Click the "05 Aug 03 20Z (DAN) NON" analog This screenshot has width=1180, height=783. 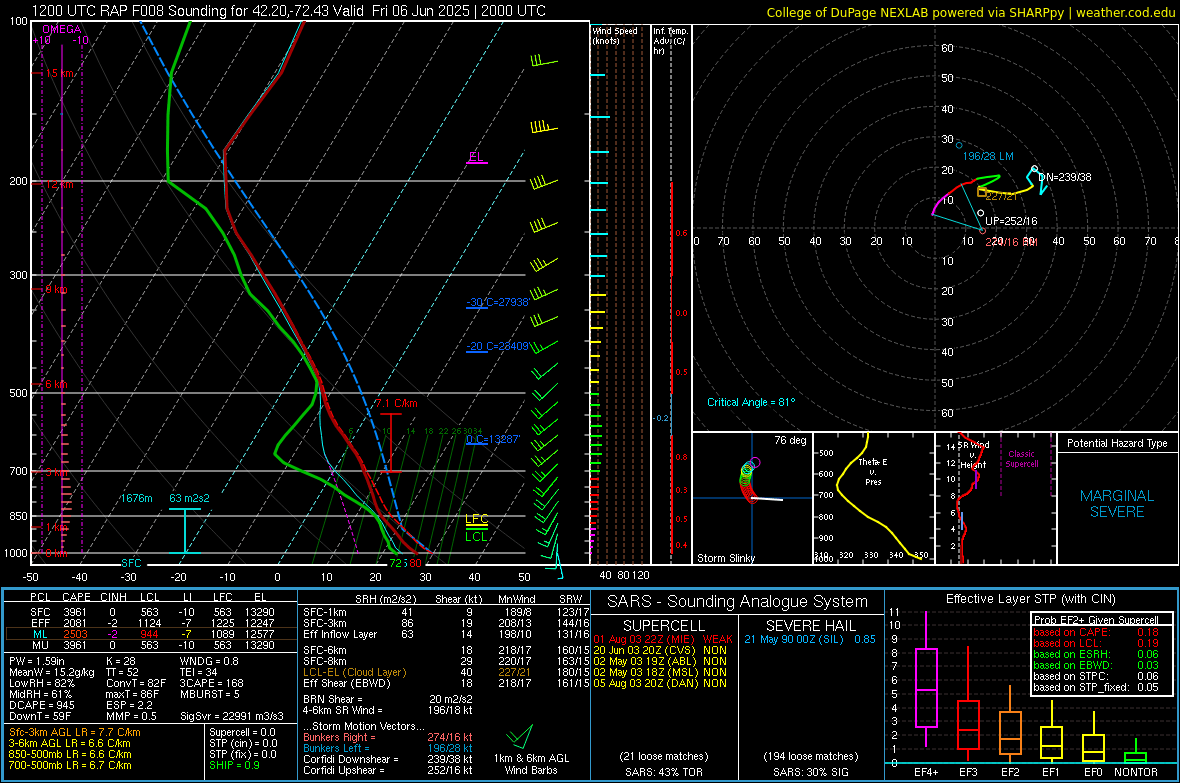click(660, 683)
